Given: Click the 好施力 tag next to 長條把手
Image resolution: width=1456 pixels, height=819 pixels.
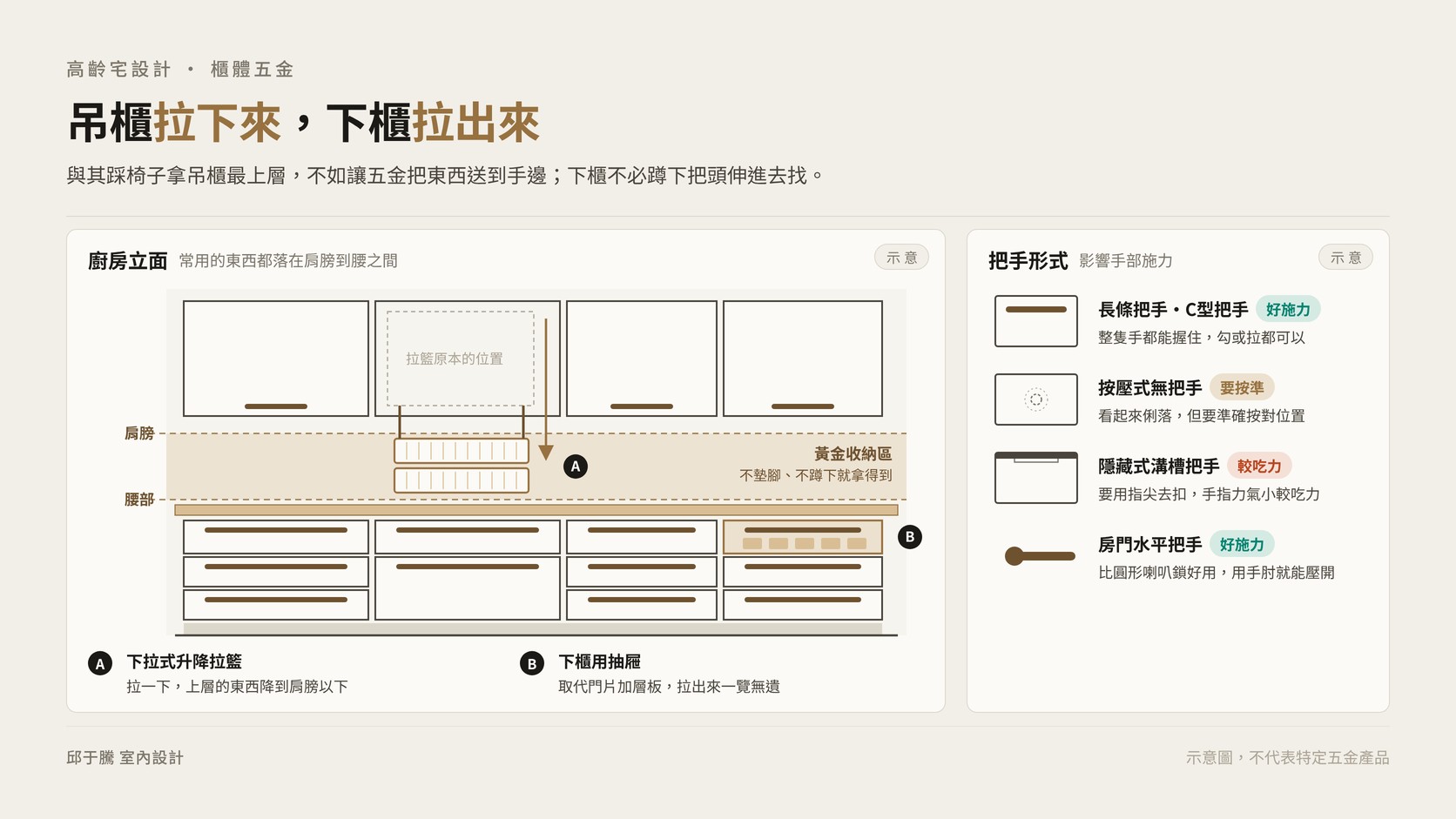Looking at the screenshot, I should tap(1288, 310).
